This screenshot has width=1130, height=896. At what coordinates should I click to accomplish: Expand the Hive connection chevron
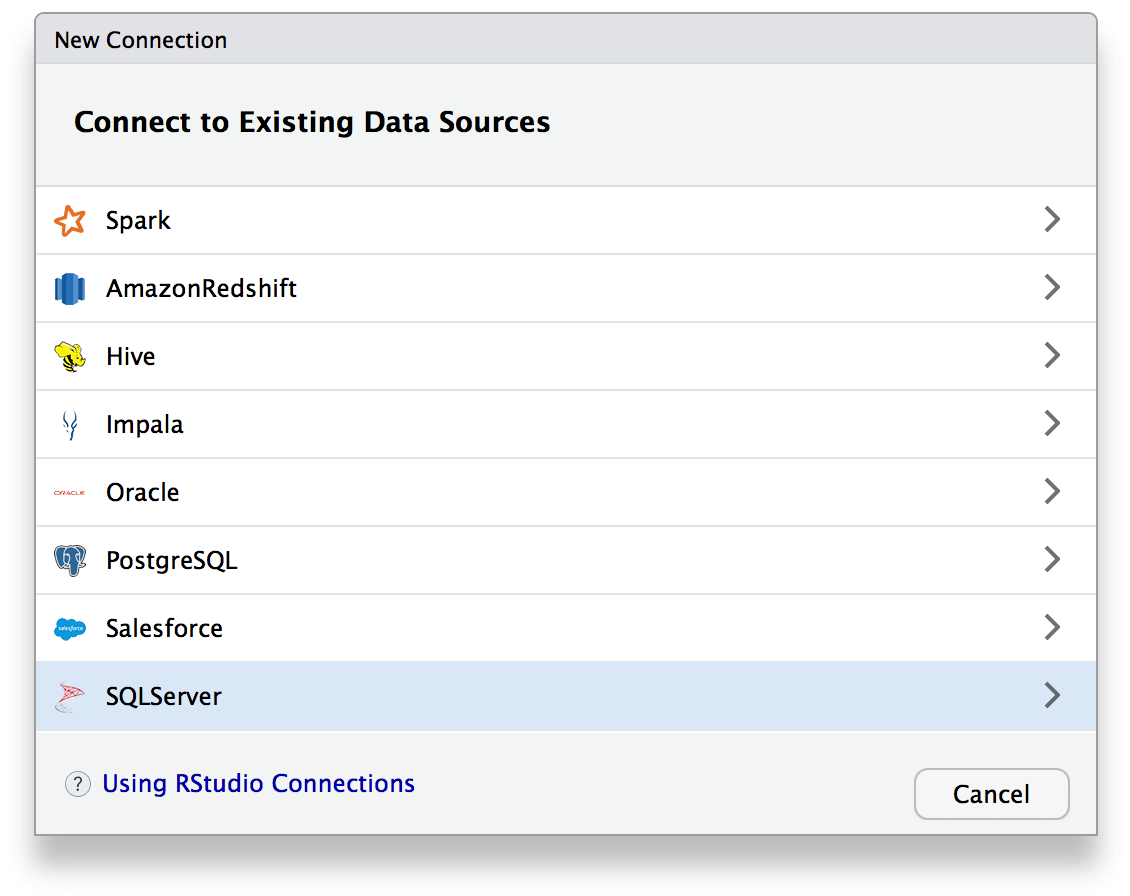[x=1052, y=355]
